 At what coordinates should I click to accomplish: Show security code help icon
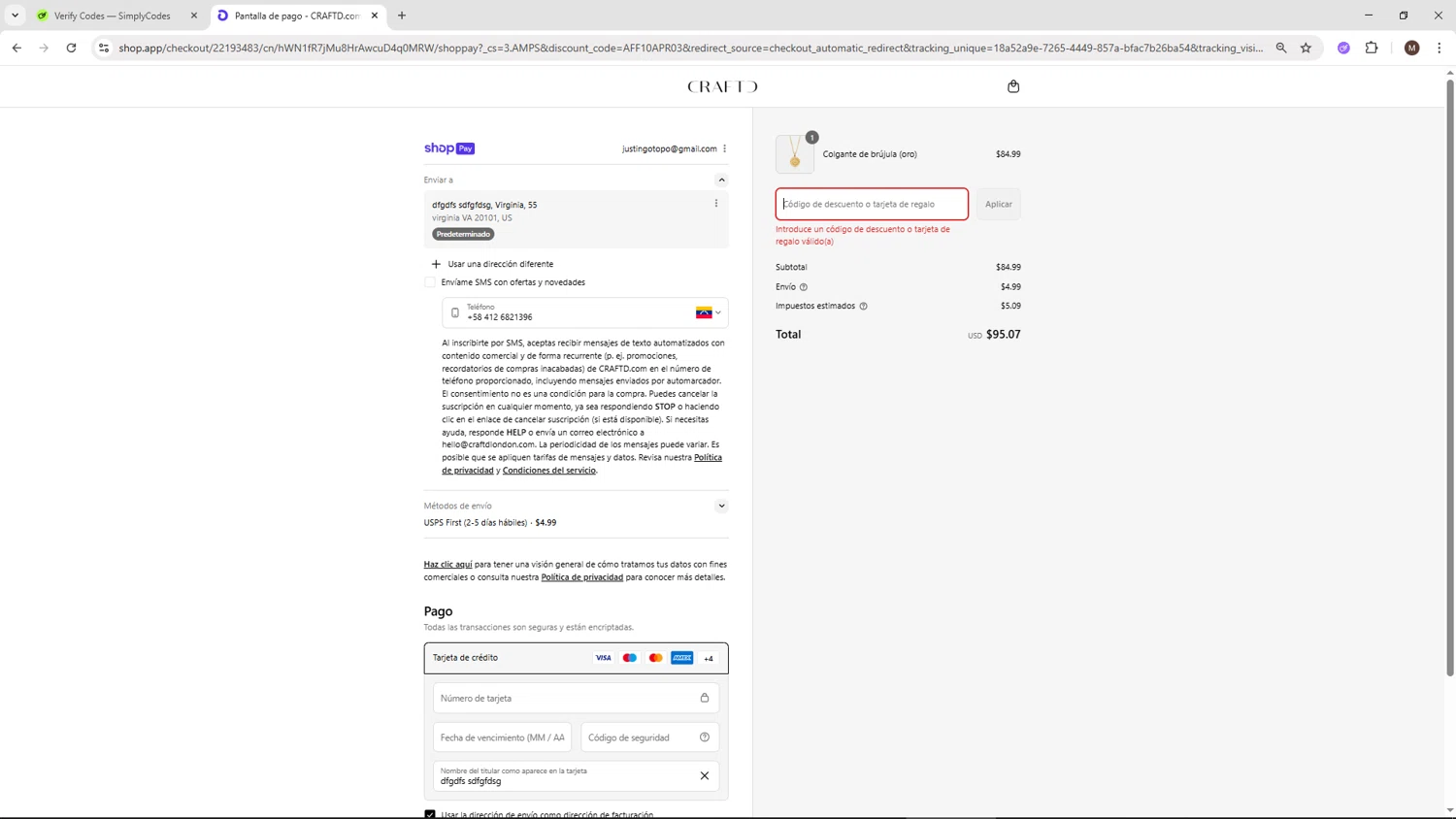coord(705,737)
